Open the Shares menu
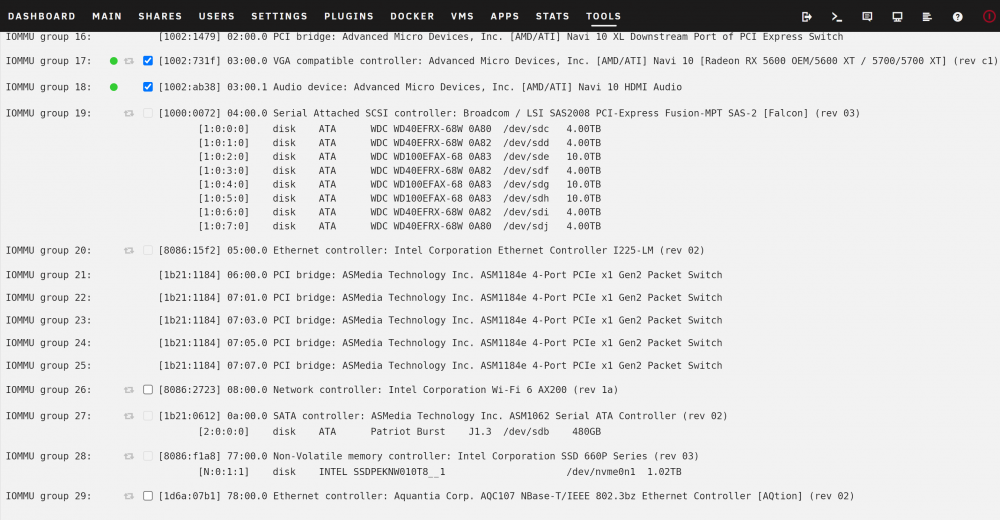 pyautogui.click(x=160, y=17)
